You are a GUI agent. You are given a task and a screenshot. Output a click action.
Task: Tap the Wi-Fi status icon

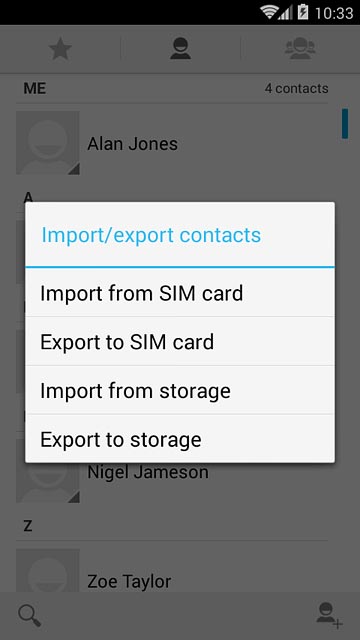pos(269,12)
